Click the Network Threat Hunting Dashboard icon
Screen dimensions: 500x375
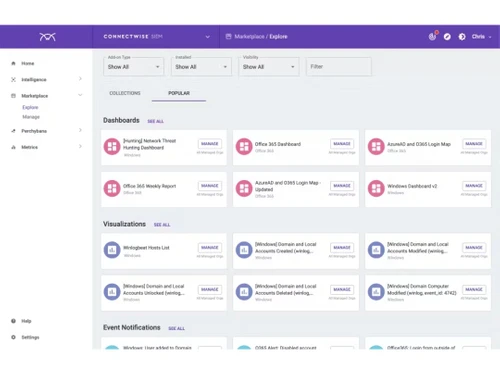coord(112,147)
